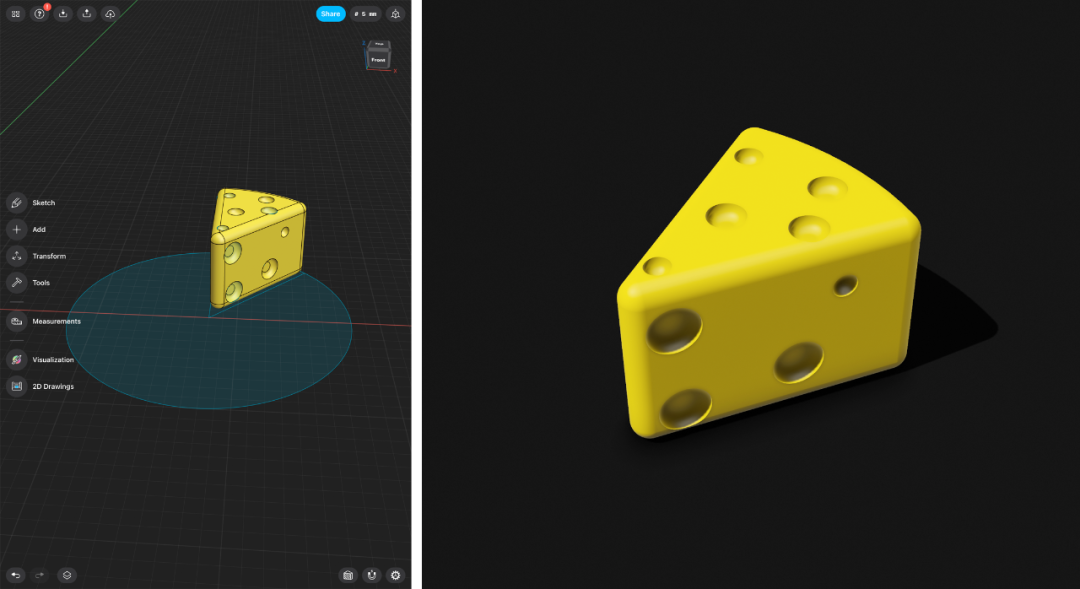The width and height of the screenshot is (1080, 589).
Task: Open the Tools menu
Action: tap(28, 282)
